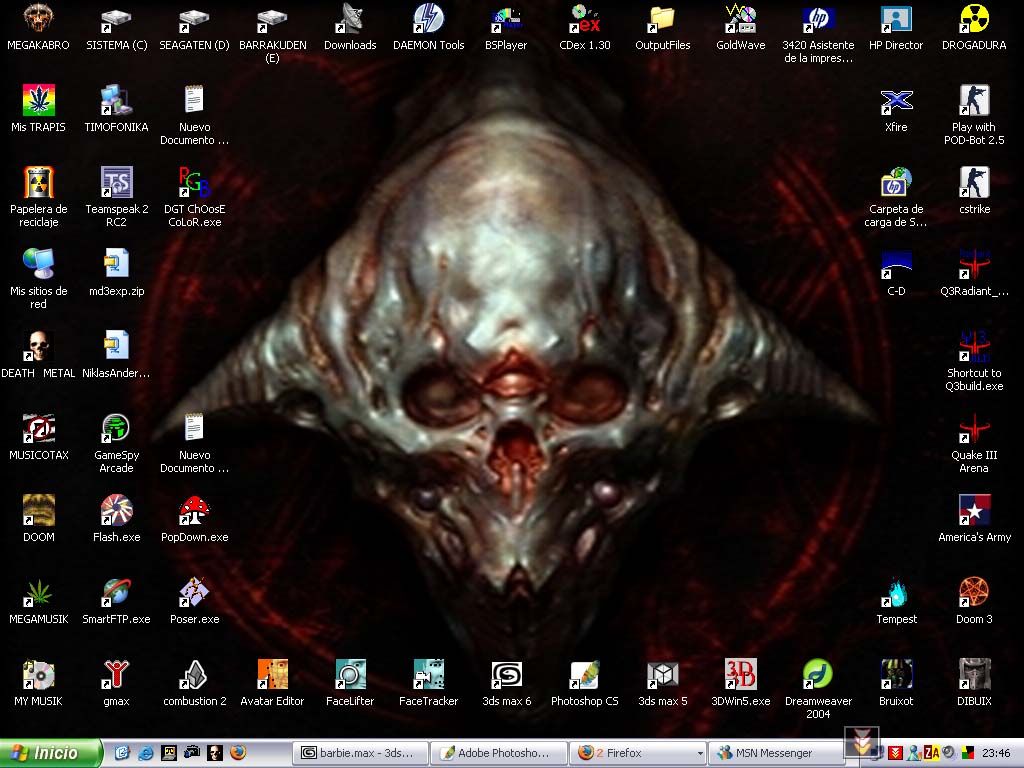Launch FaceTracker from the desktop
The width and height of the screenshot is (1024, 768).
pos(428,674)
